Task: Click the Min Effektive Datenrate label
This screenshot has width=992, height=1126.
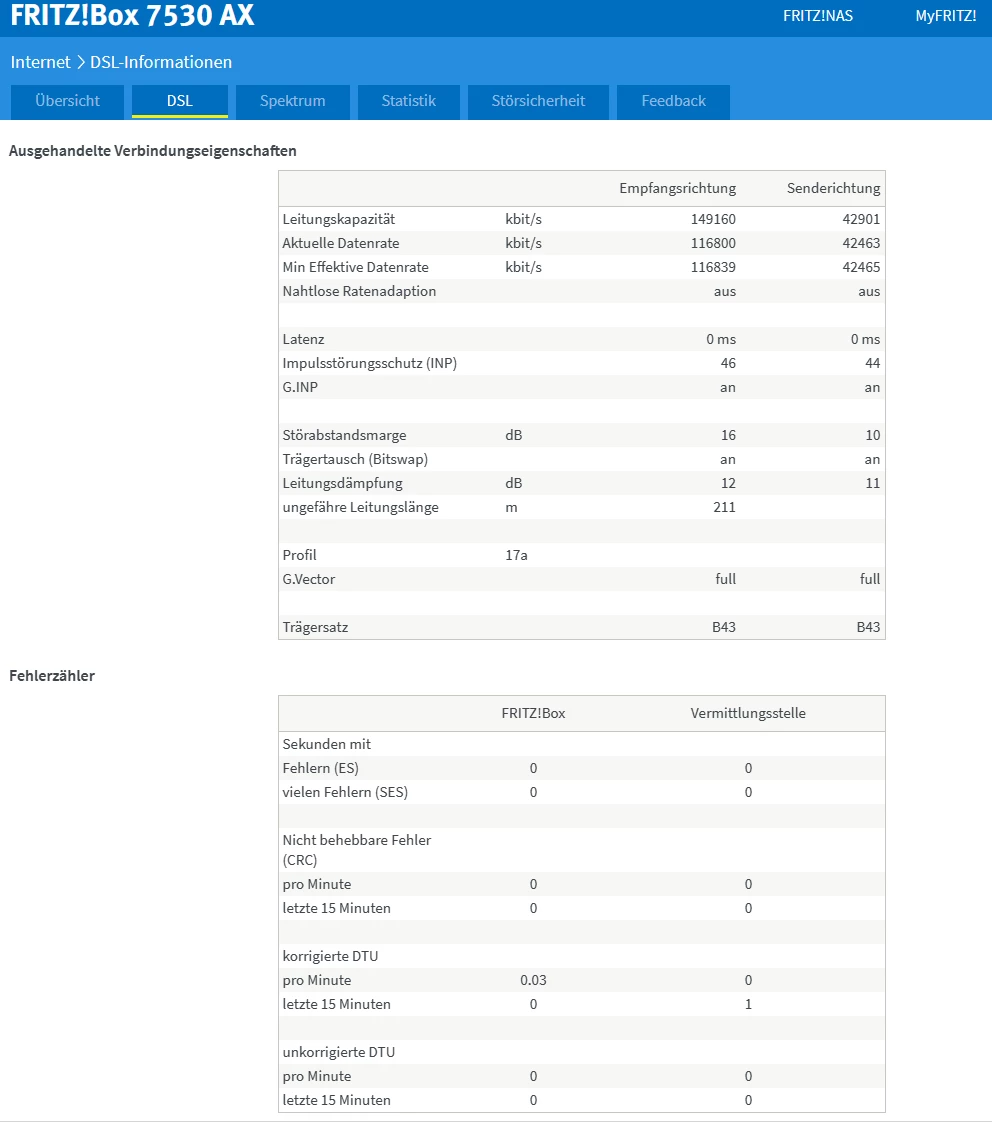Action: pyautogui.click(x=356, y=267)
